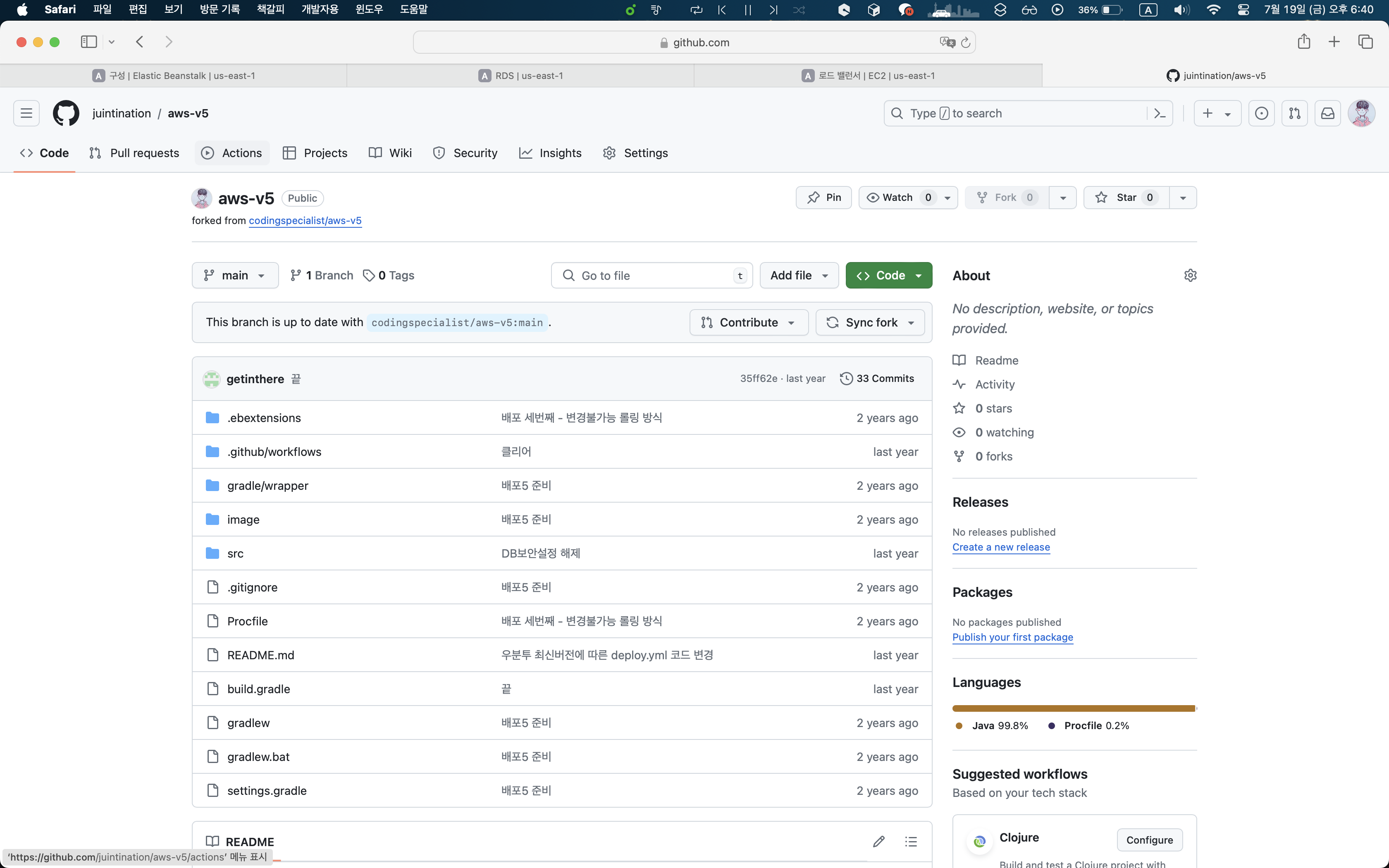This screenshot has width=1389, height=868.
Task: Open the green Code dropdown
Action: (x=888, y=276)
